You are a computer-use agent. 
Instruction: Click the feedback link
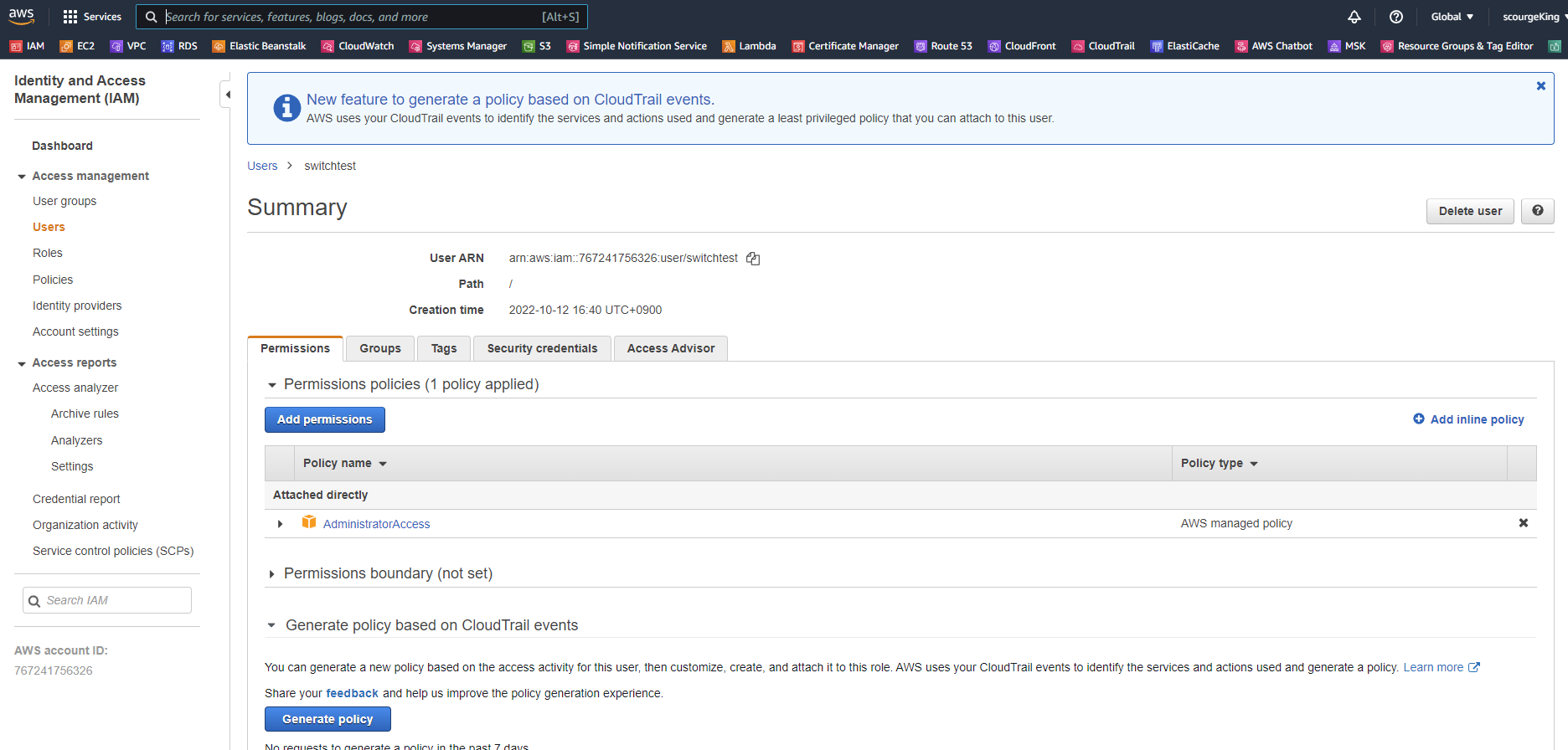pyautogui.click(x=352, y=693)
